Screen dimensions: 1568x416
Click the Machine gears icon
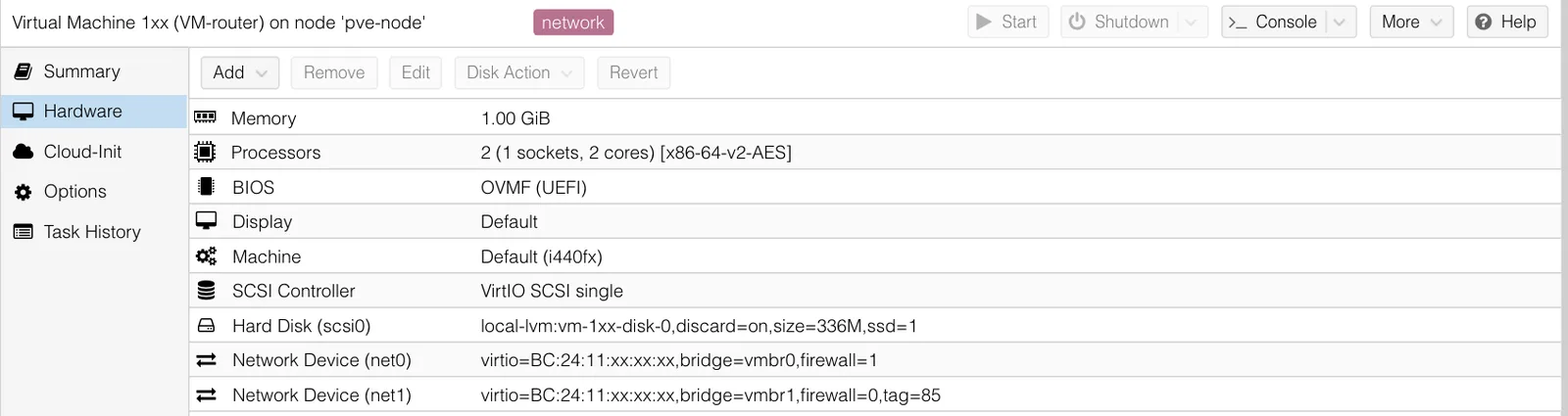tap(206, 256)
